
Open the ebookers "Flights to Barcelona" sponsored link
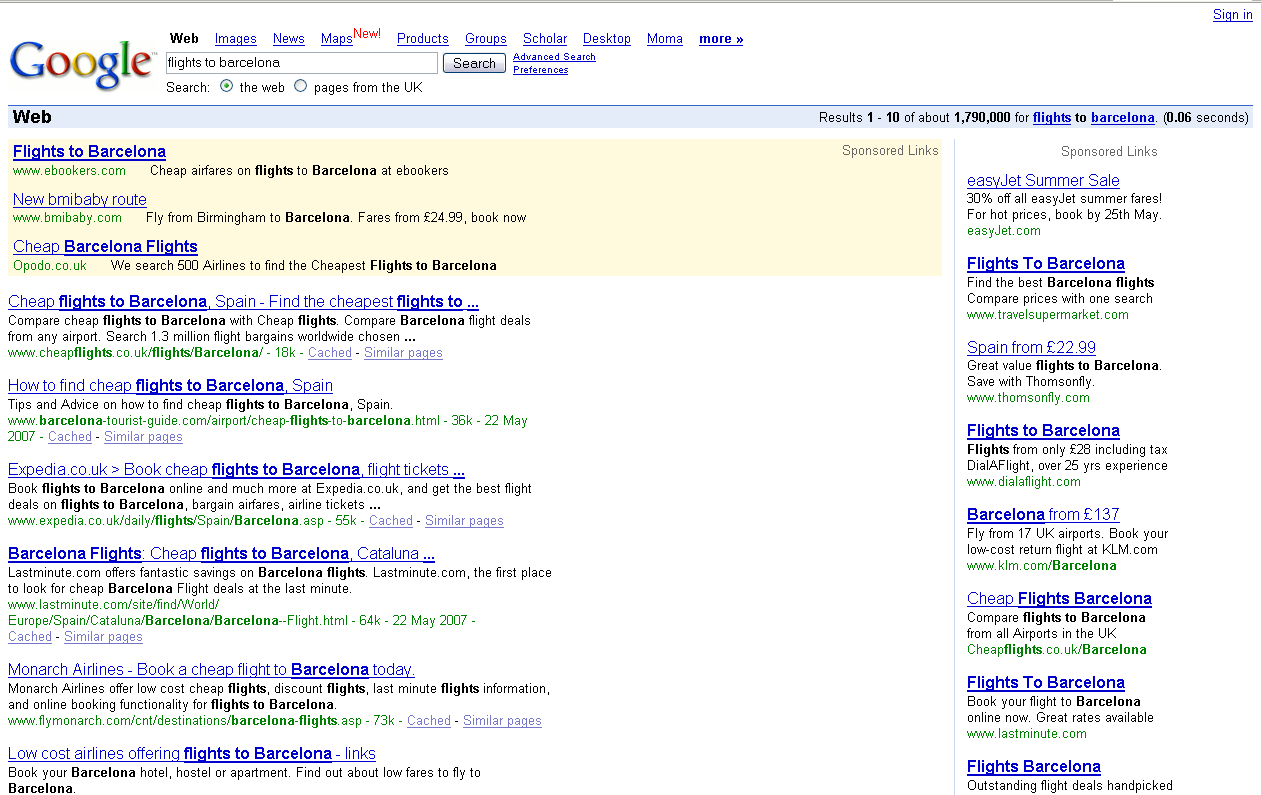click(x=89, y=152)
